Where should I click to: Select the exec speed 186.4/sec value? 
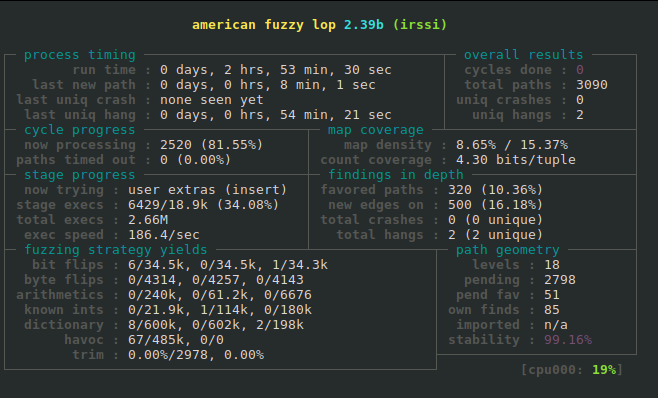pyautogui.click(x=164, y=235)
